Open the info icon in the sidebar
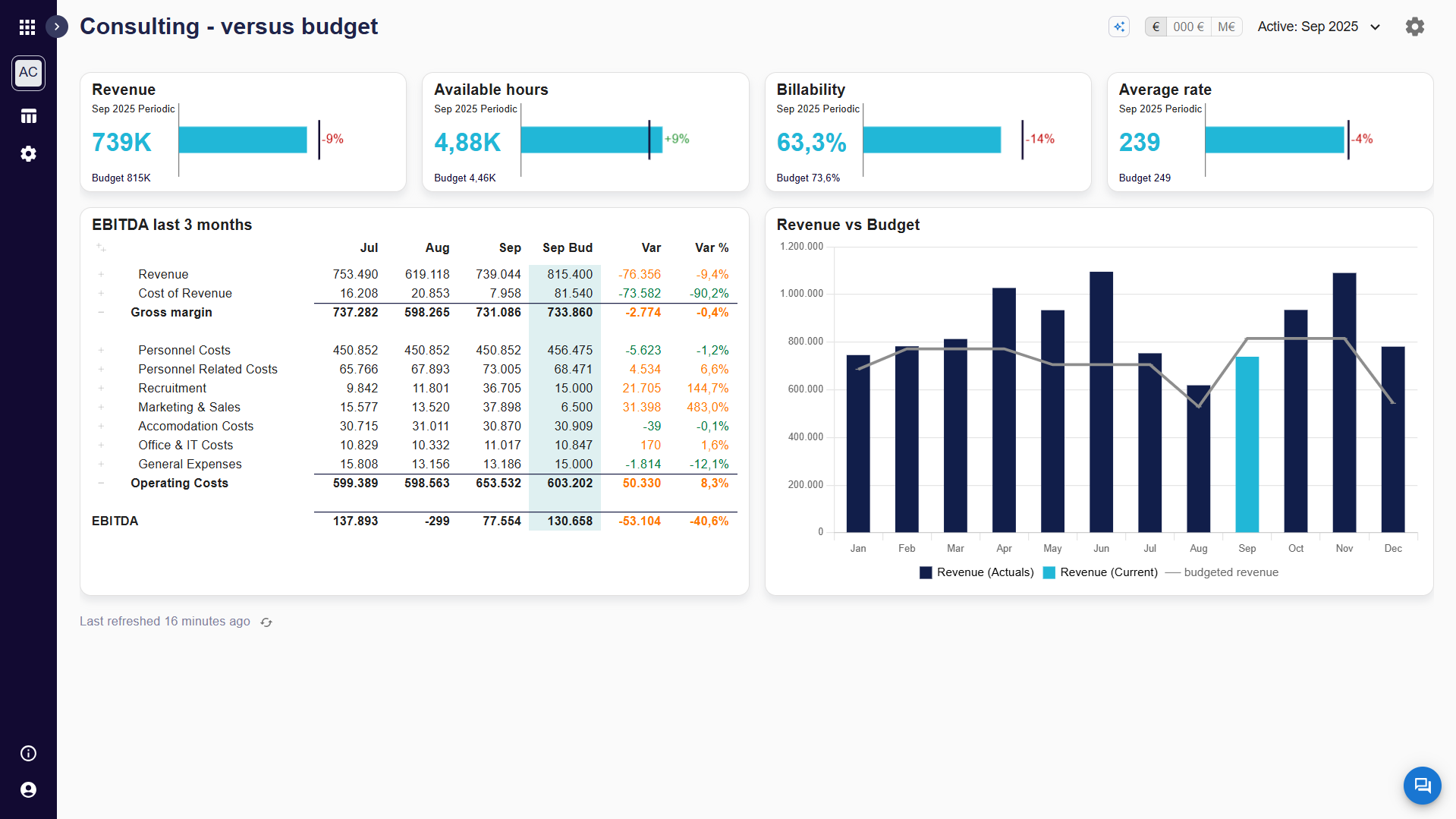The width and height of the screenshot is (1456, 819). (x=28, y=753)
